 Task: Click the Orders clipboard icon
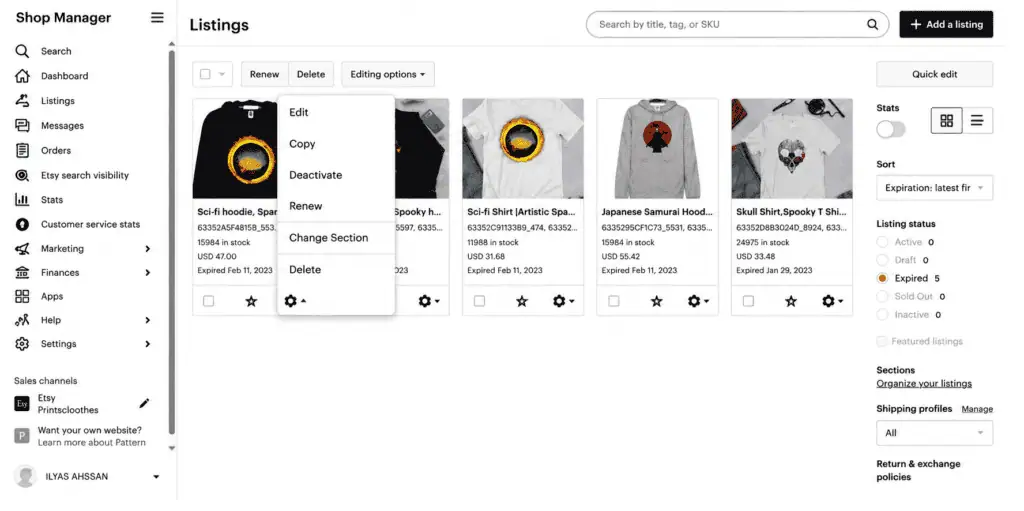coord(22,150)
